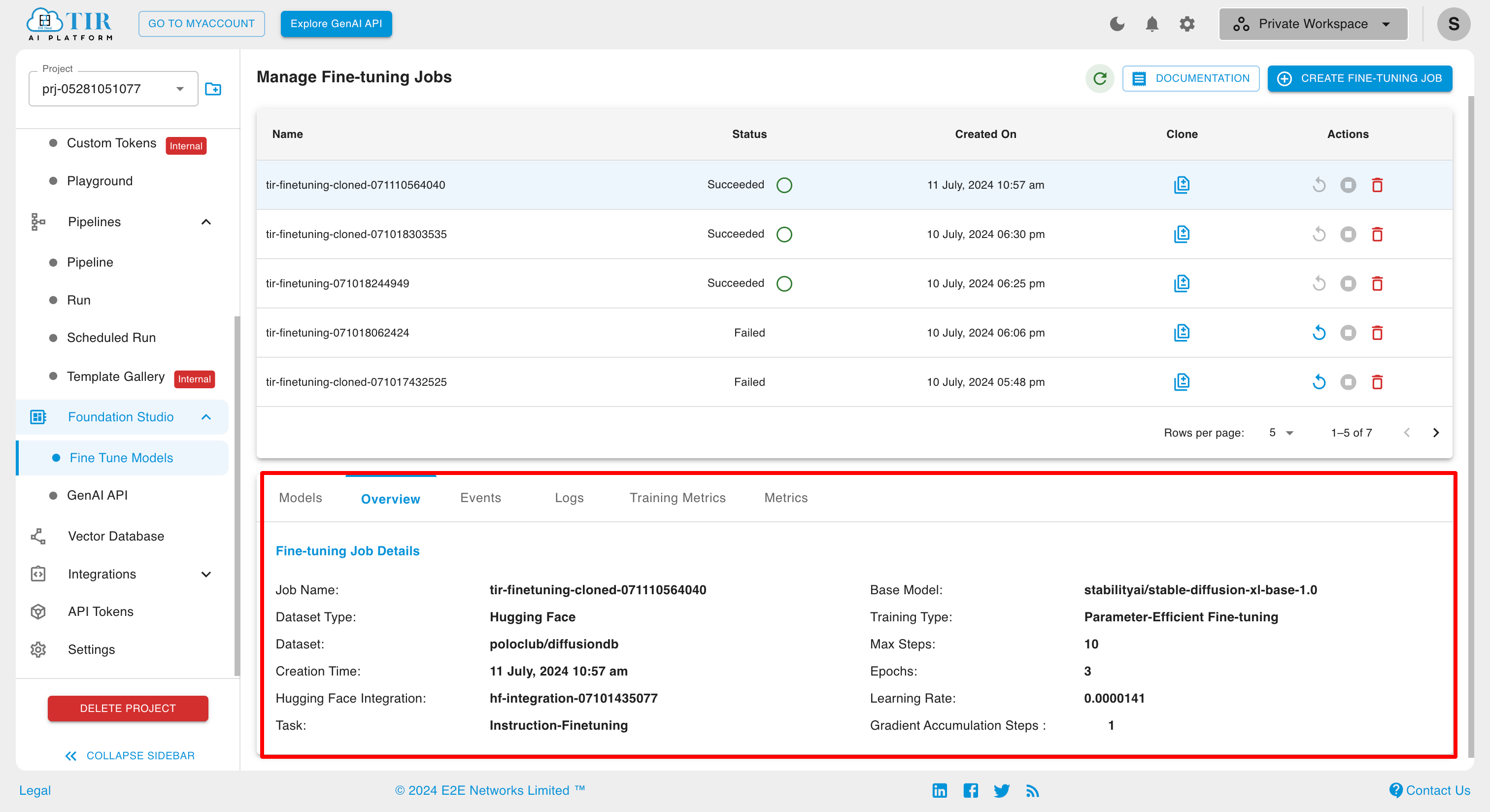Viewport: 1490px width, 812px height.
Task: Switch to the Training Metrics tab
Action: [x=676, y=497]
